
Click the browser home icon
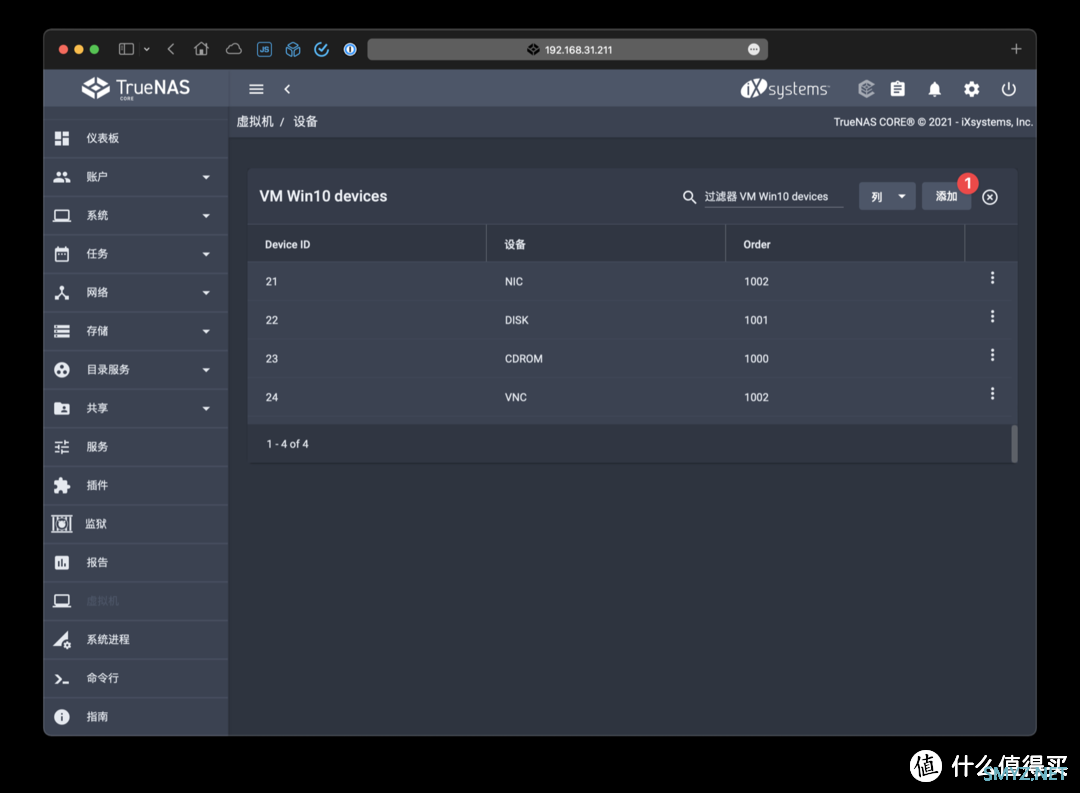(x=201, y=50)
